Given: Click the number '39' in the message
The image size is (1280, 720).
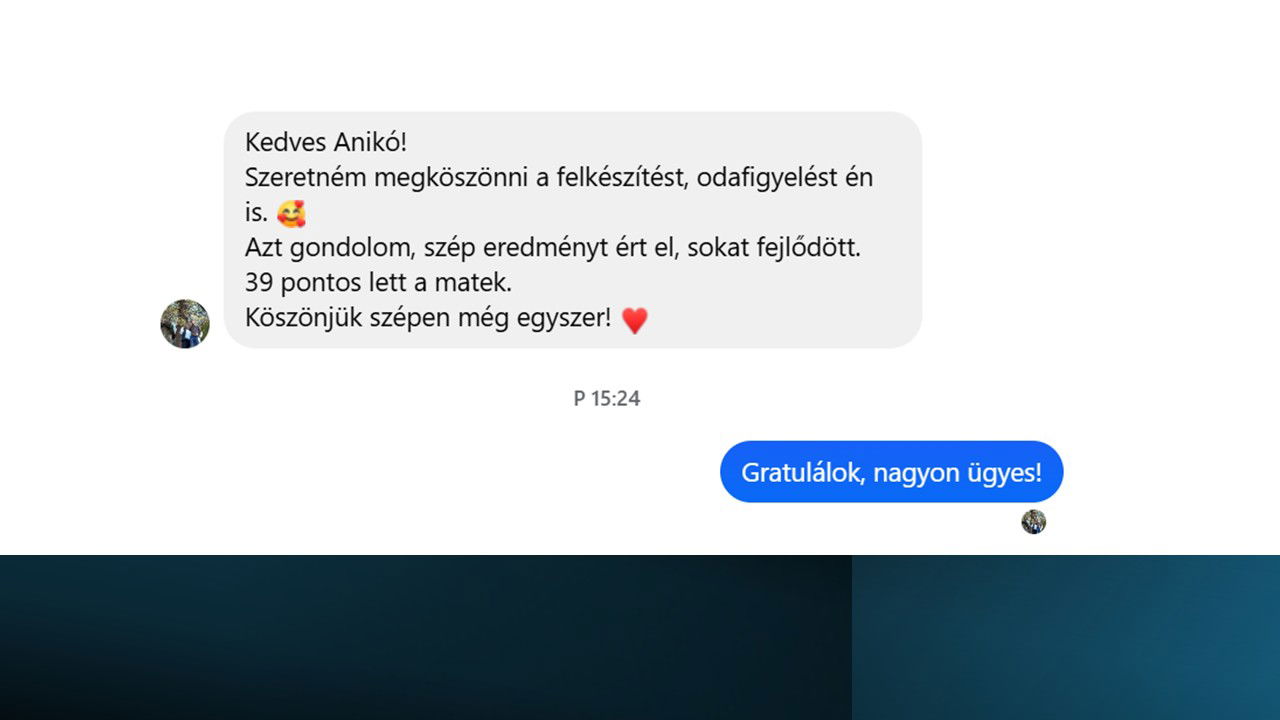Looking at the screenshot, I should 259,283.
